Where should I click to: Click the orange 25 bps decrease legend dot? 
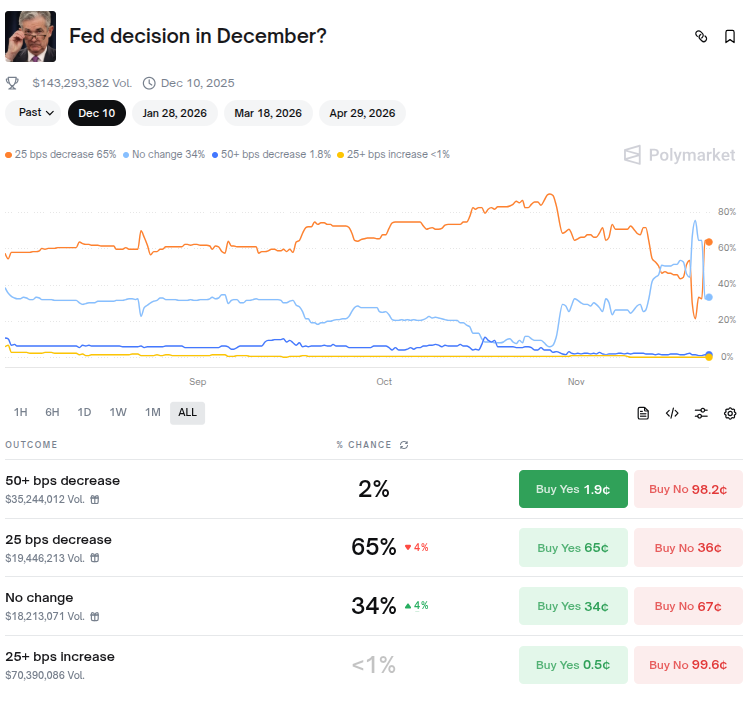tap(9, 155)
